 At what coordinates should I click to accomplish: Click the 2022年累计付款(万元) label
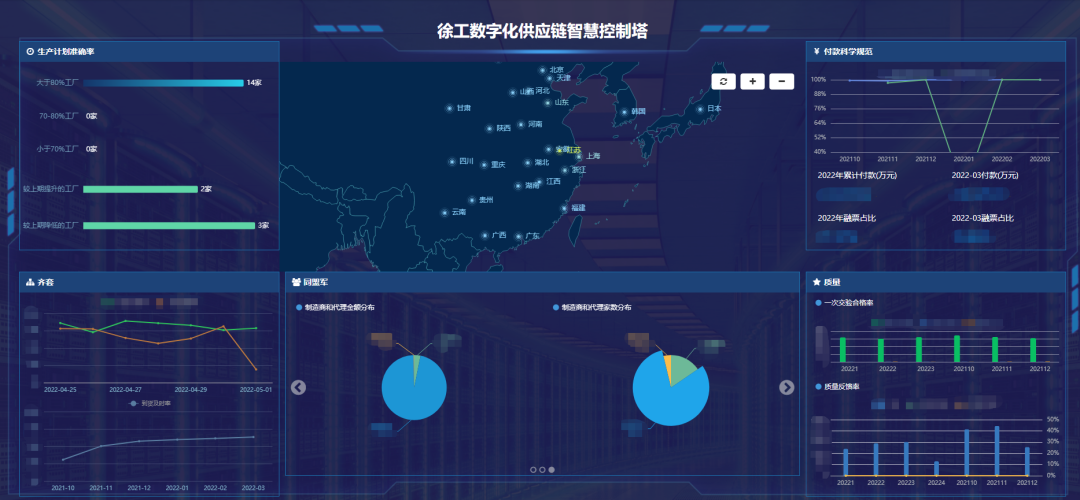click(857, 176)
